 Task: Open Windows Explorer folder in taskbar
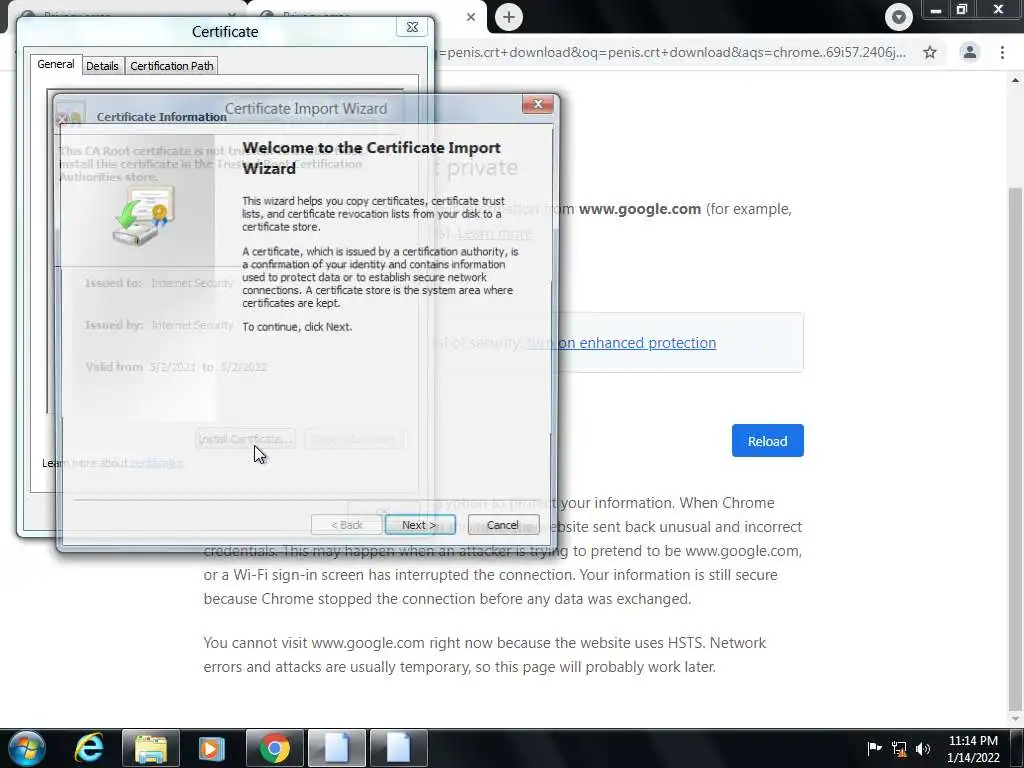tap(151, 748)
